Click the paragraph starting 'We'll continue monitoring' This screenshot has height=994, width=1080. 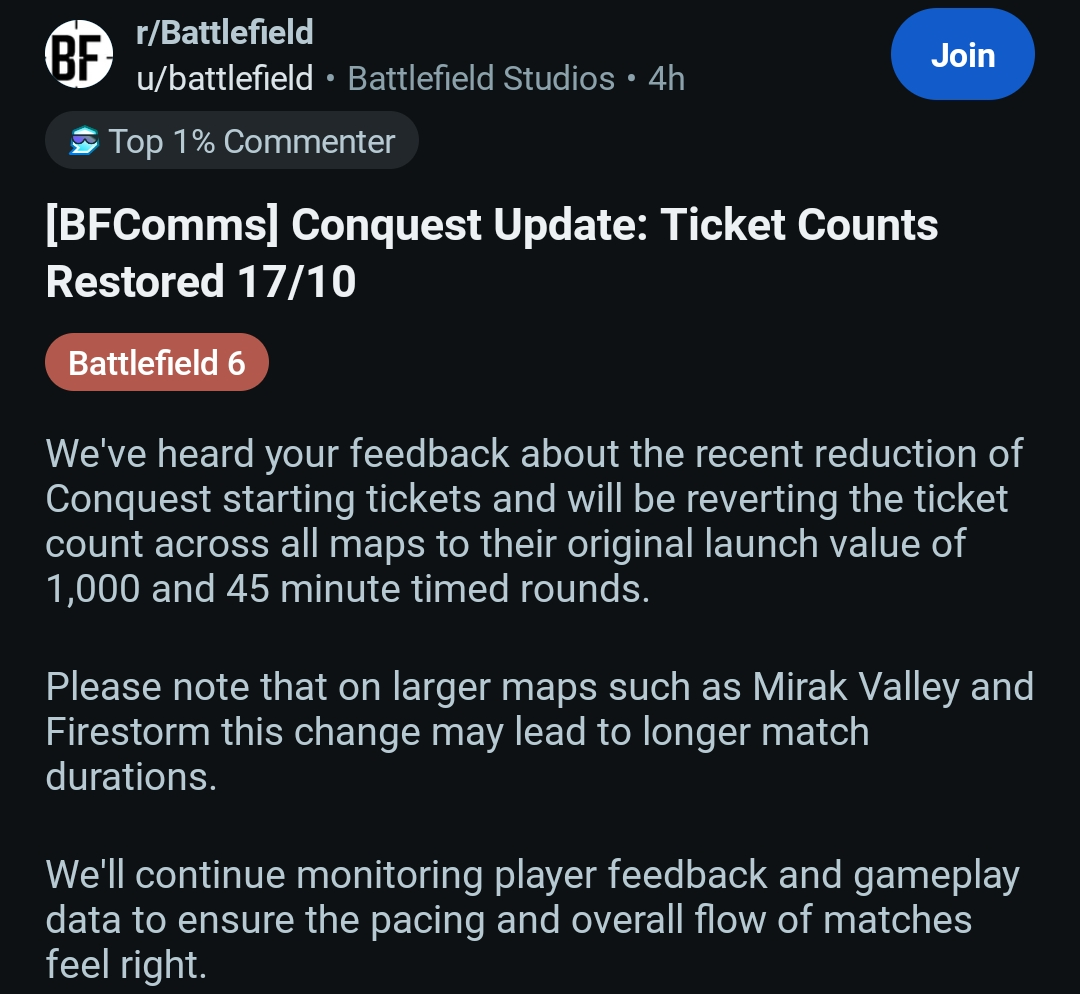tap(532, 919)
